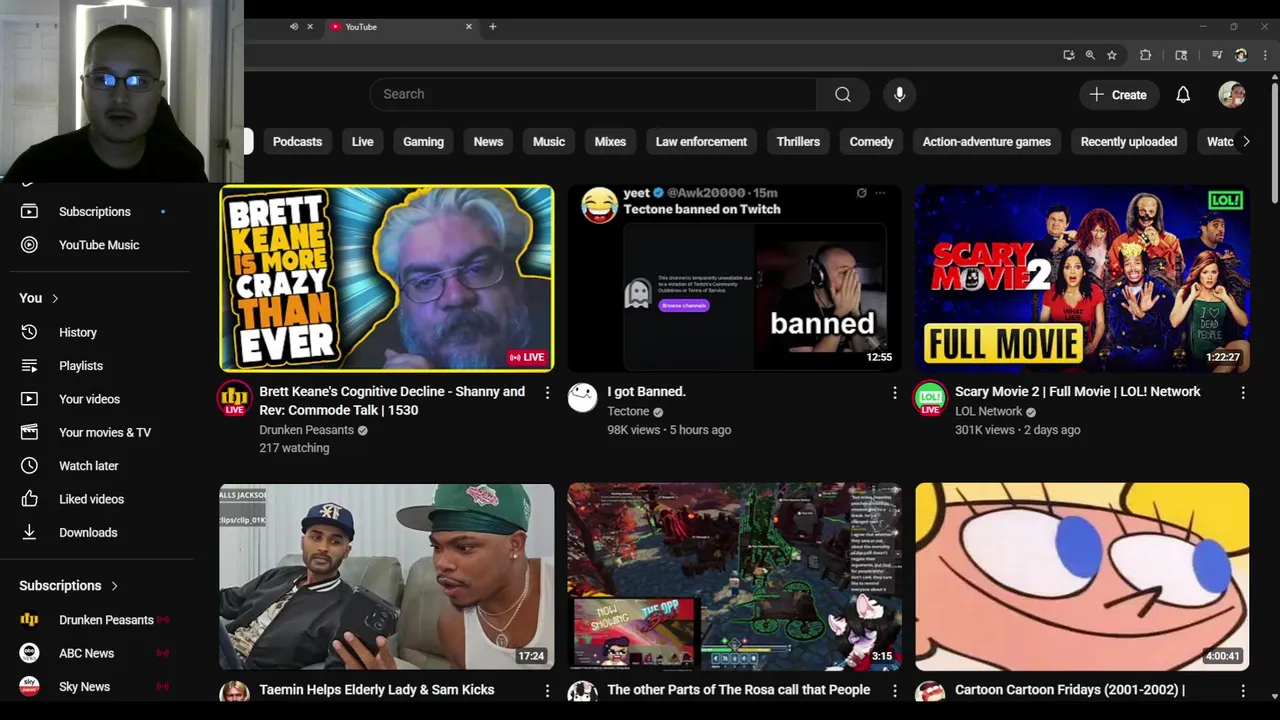This screenshot has height=720, width=1280.
Task: Click the Subscriptions sidebar icon
Action: click(29, 211)
